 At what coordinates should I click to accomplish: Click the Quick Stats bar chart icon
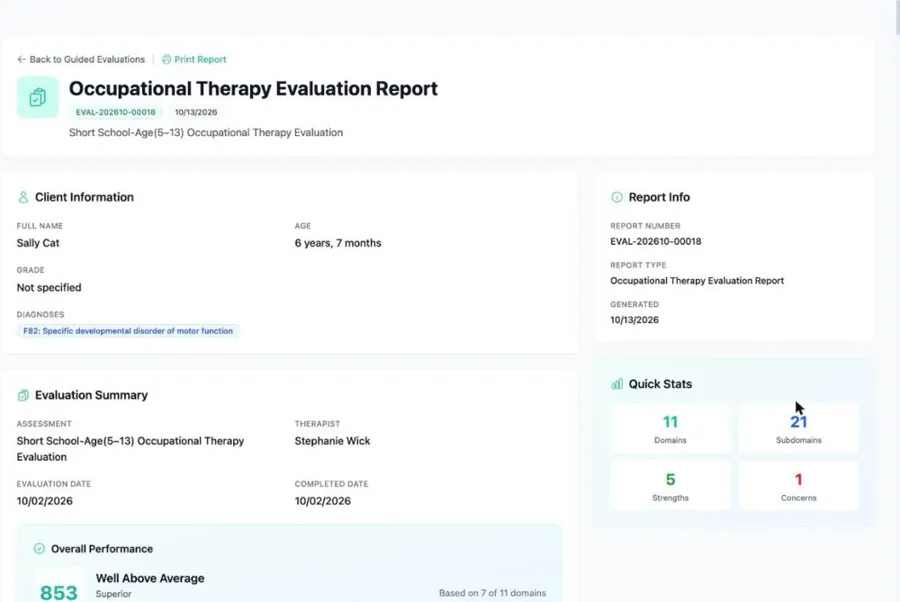click(616, 384)
